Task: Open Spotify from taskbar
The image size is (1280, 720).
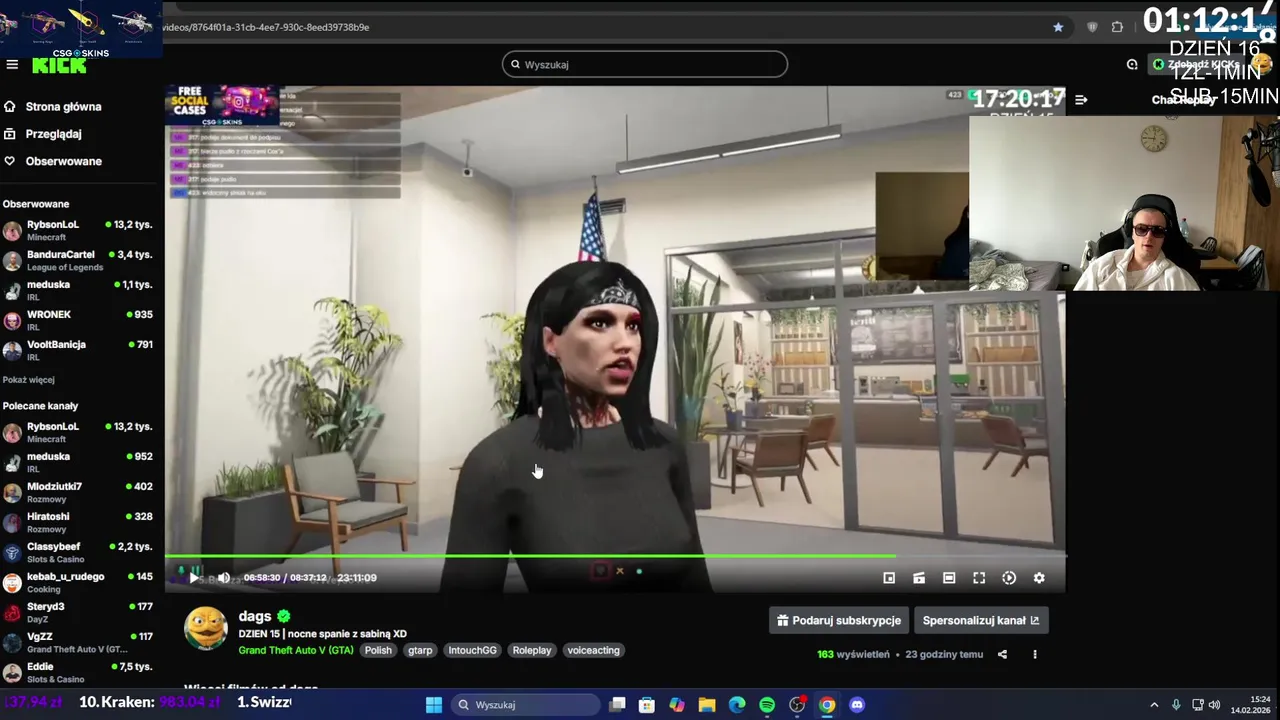Action: click(x=767, y=705)
